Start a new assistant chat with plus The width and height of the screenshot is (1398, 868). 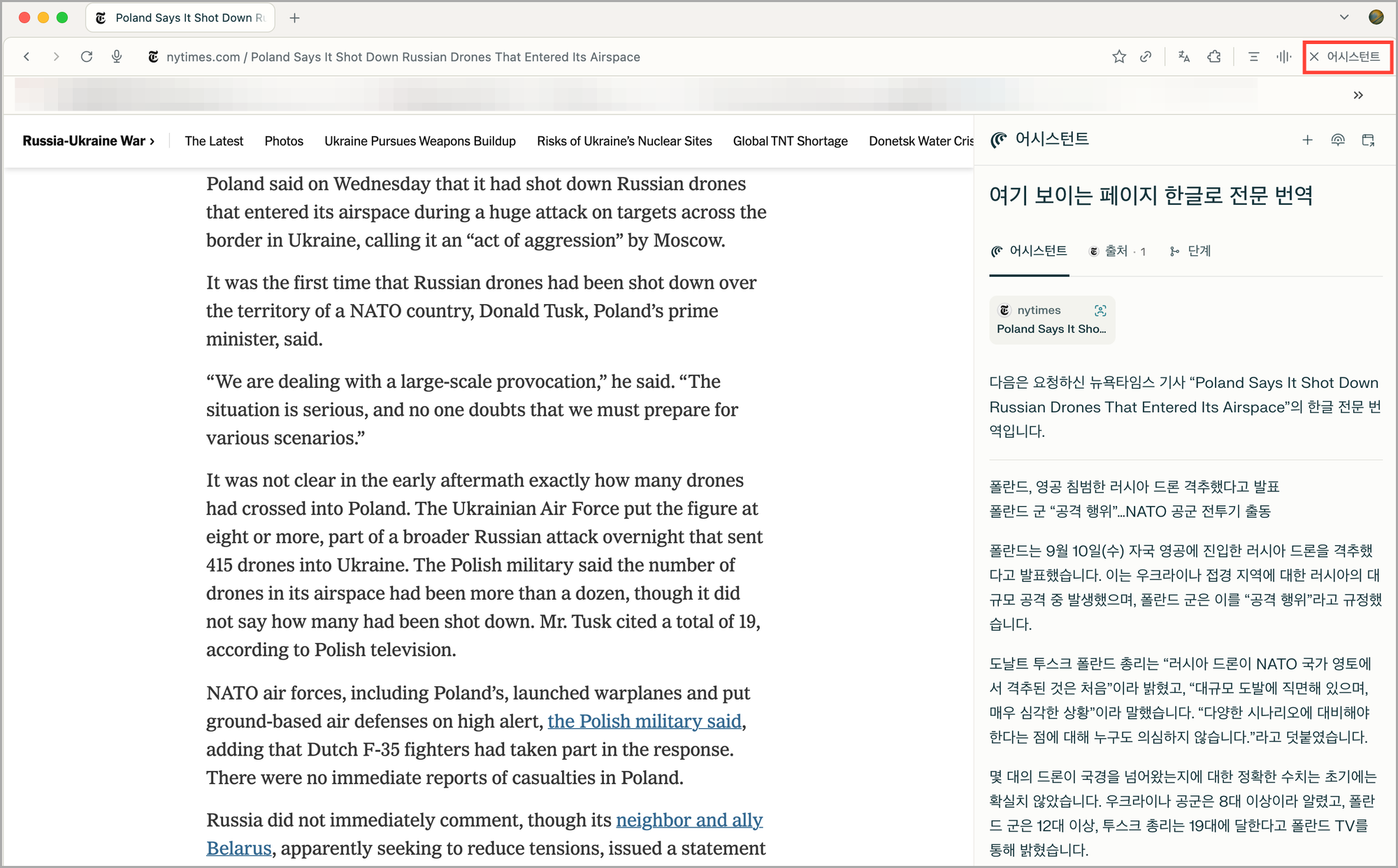pos(1307,140)
